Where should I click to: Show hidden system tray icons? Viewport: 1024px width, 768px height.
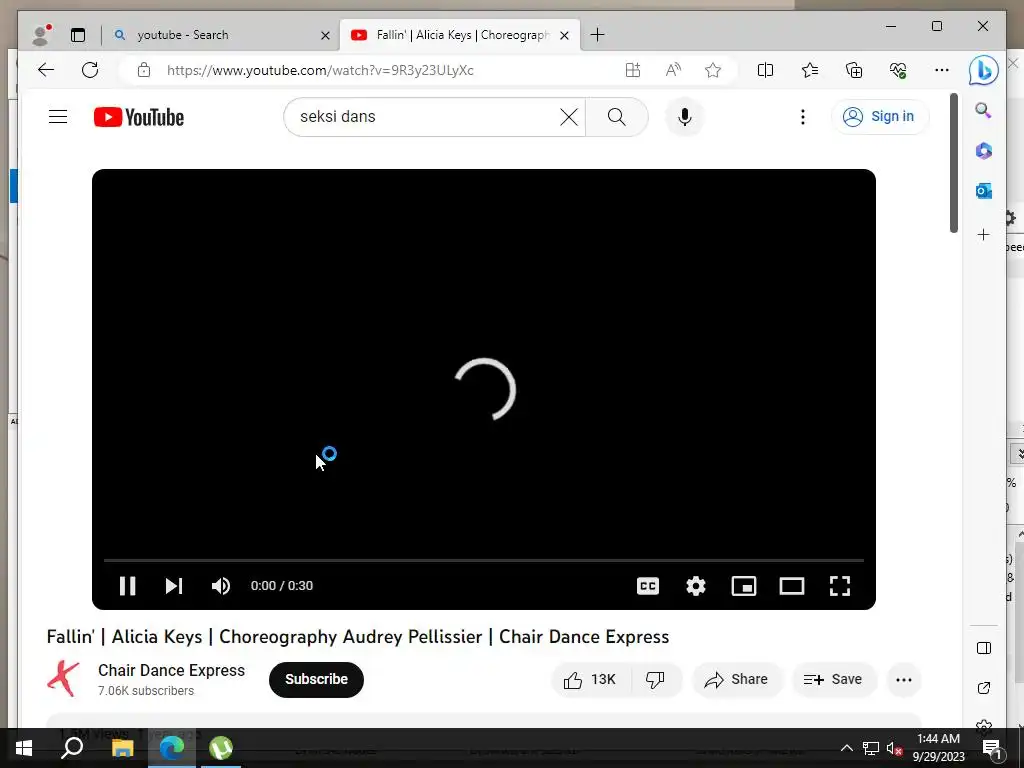point(846,748)
